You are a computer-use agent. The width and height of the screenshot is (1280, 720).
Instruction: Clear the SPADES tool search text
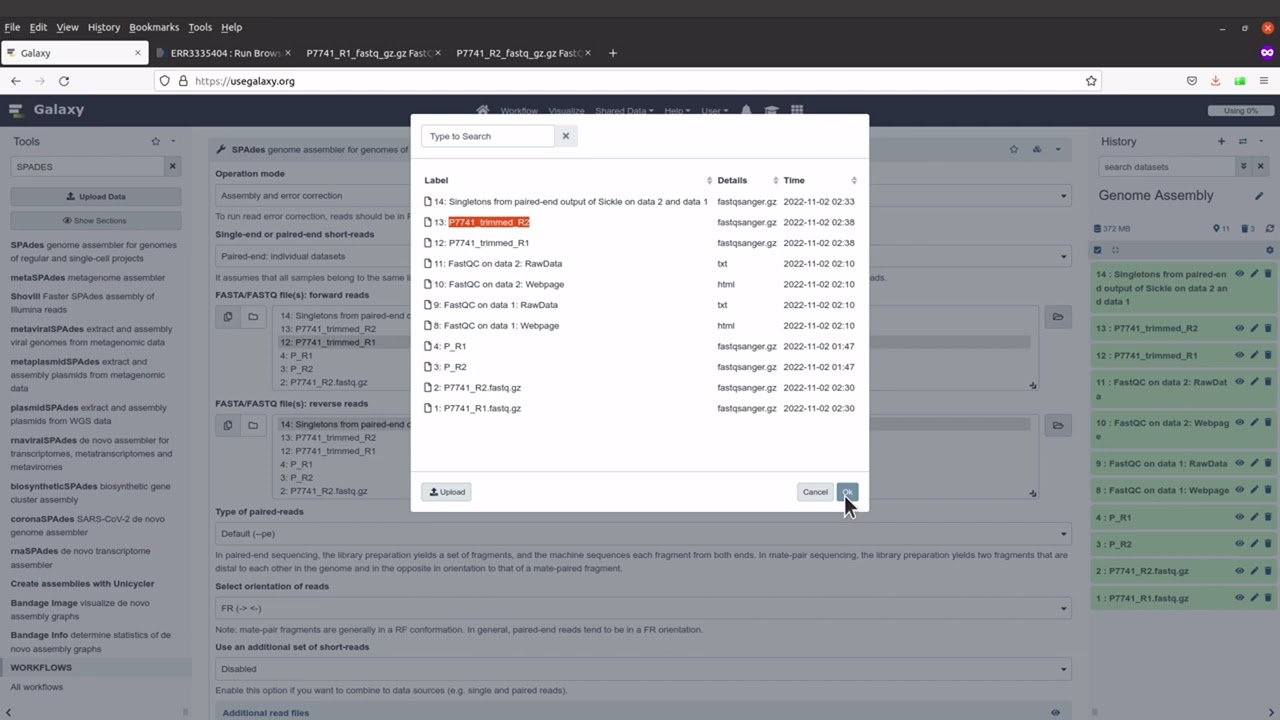click(x=172, y=167)
